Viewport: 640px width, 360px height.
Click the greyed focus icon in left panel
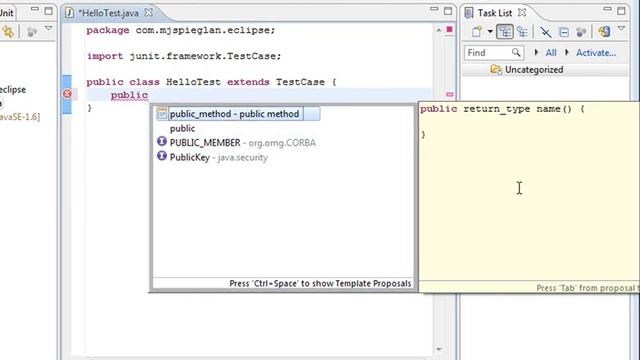pyautogui.click(x=31, y=32)
